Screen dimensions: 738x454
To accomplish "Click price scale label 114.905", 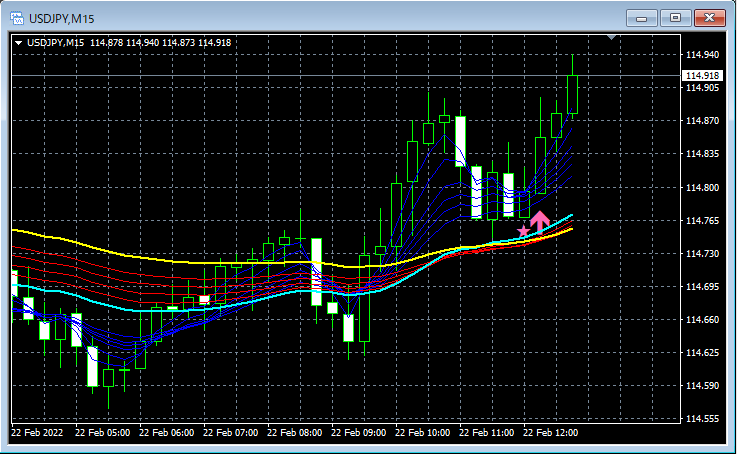I will coord(702,88).
